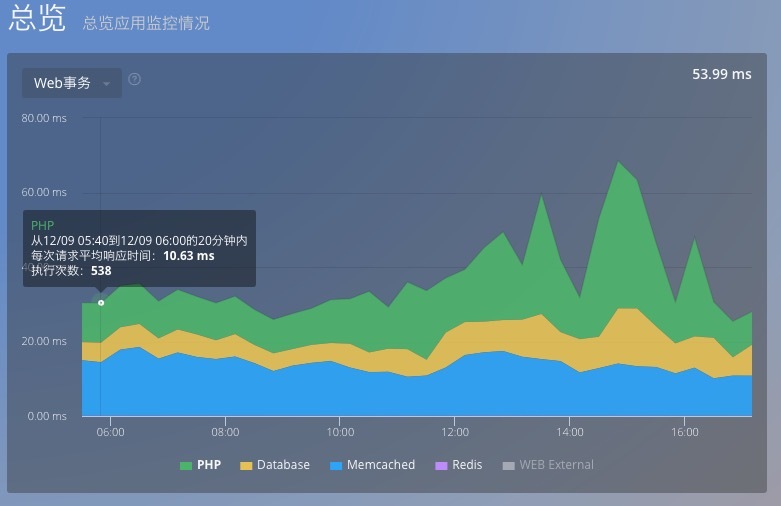781x506 pixels.
Task: Click the highlighted white data point marker
Action: (101, 302)
